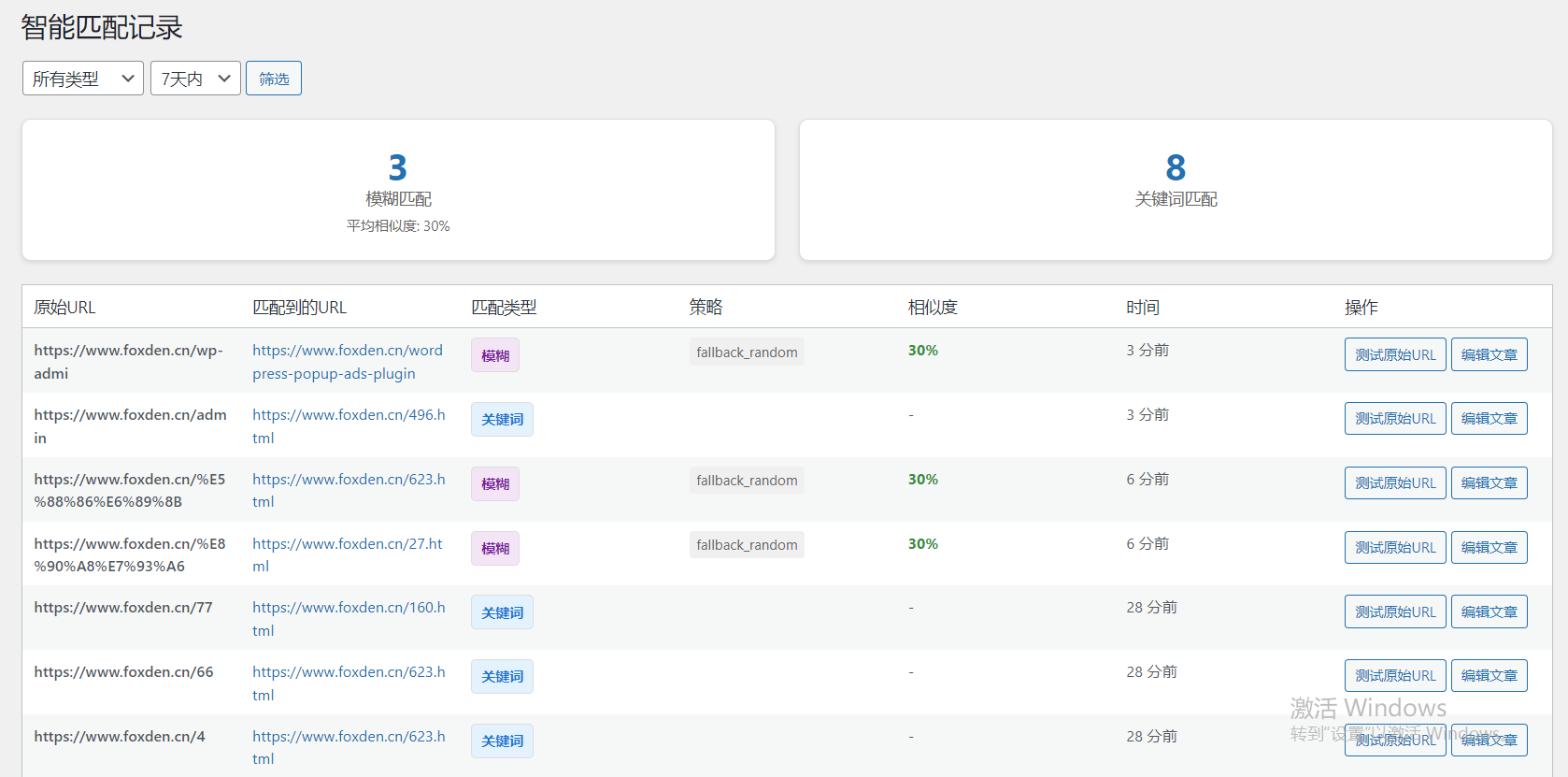Viewport: 1568px width, 777px height.
Task: Click the 匹配类型 column header
Action: [504, 308]
